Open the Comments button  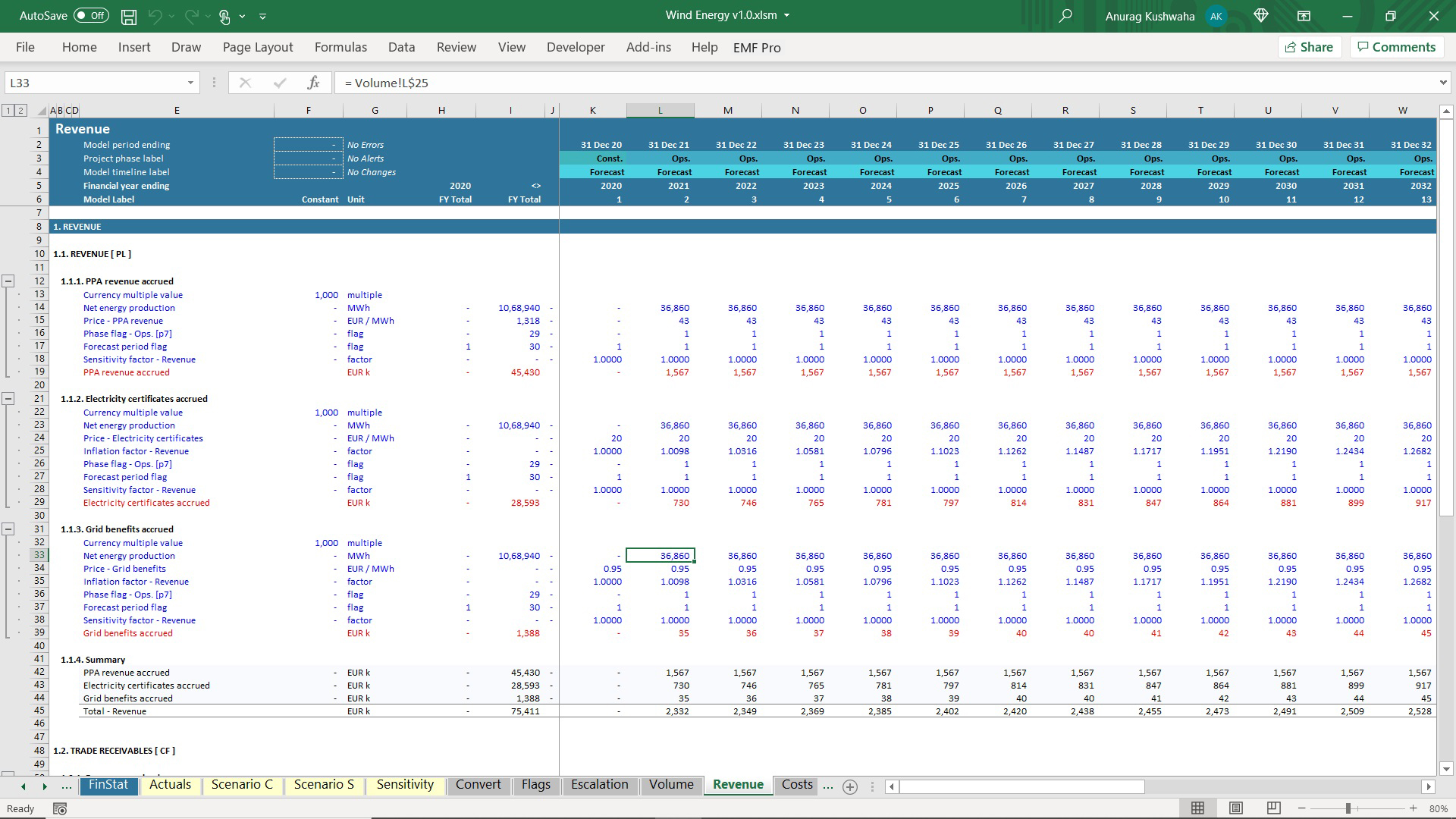coord(1396,47)
